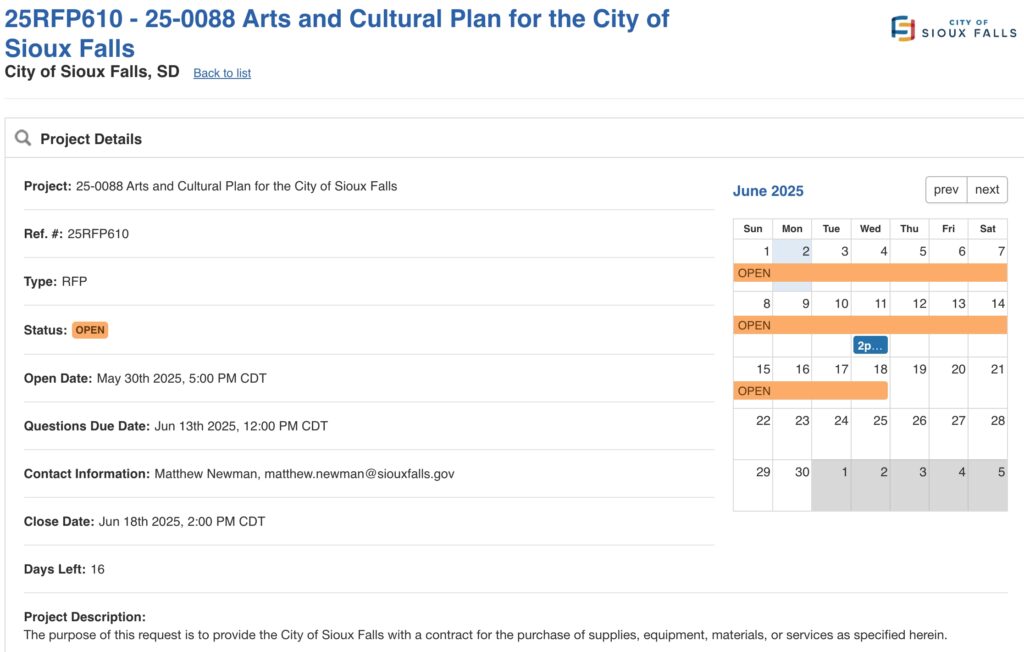Screen dimensions: 1024x652
Task: Click the page title 25RFP610 heading
Action: [x=336, y=33]
